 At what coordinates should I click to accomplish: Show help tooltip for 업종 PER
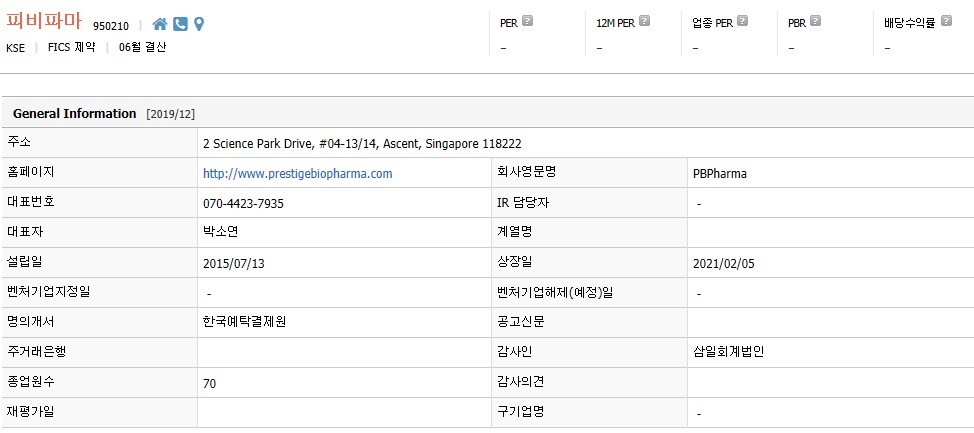pyautogui.click(x=742, y=21)
